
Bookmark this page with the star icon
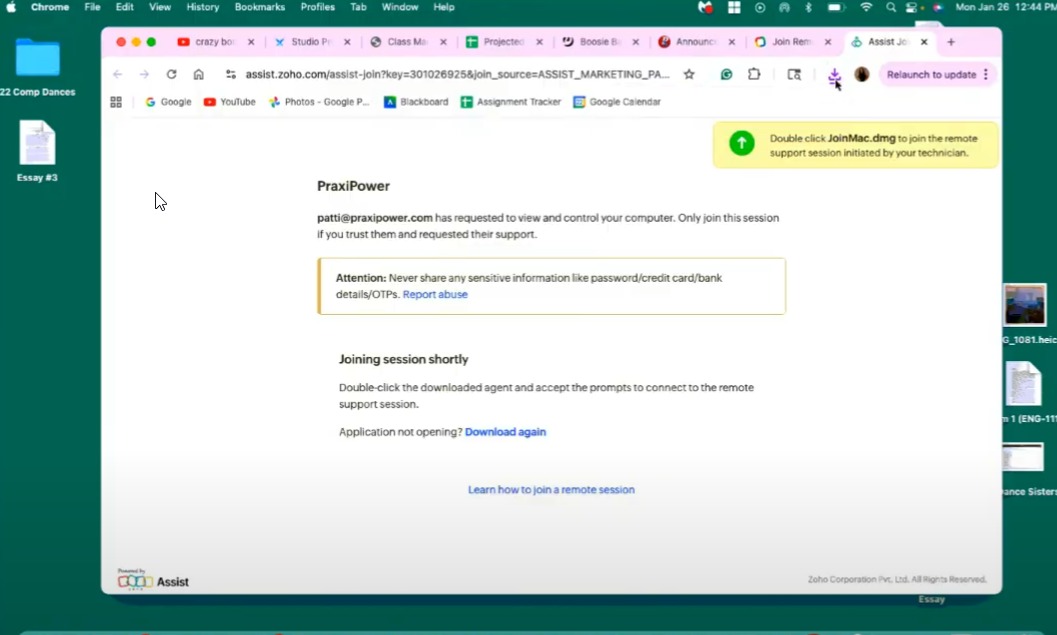(x=688, y=74)
